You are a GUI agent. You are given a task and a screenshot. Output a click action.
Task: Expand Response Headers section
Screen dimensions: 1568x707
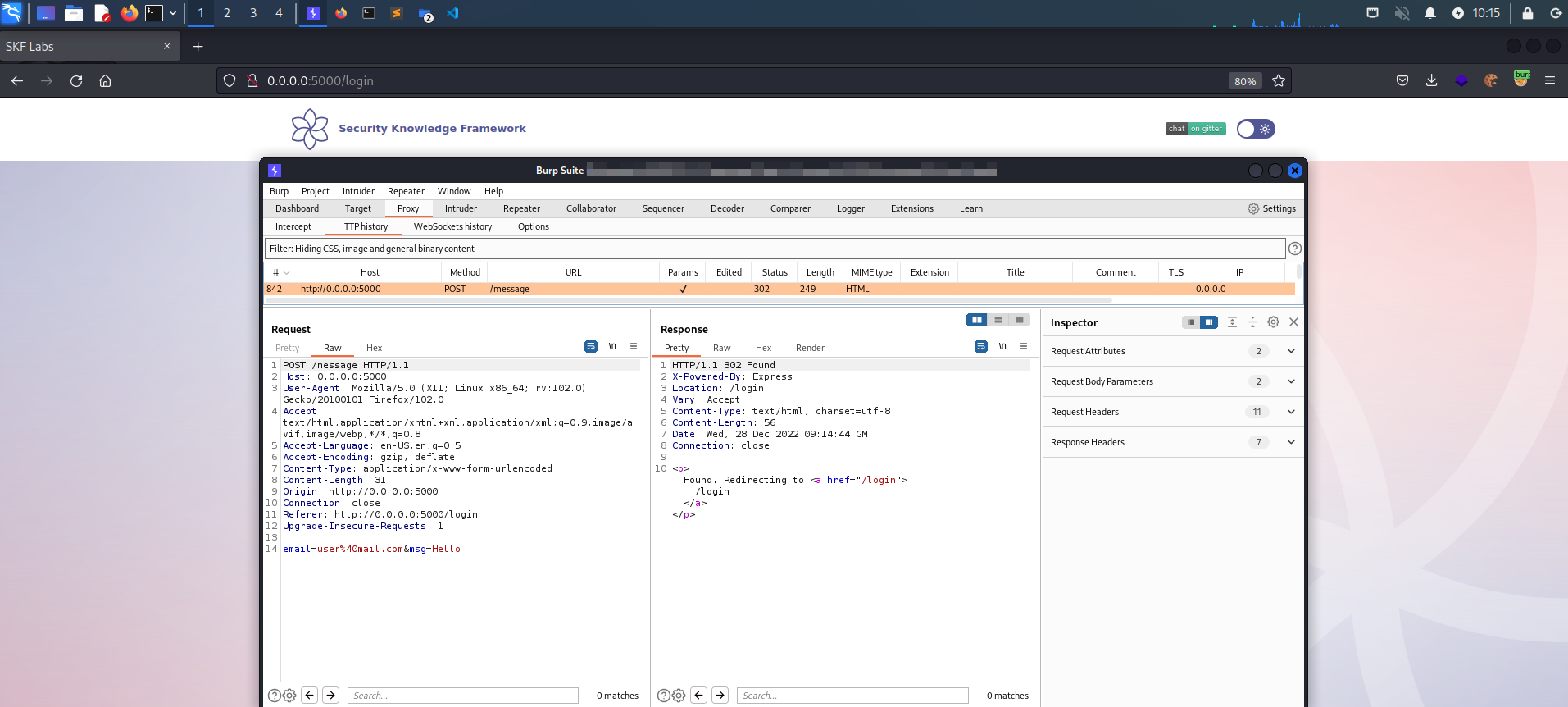pos(1291,442)
